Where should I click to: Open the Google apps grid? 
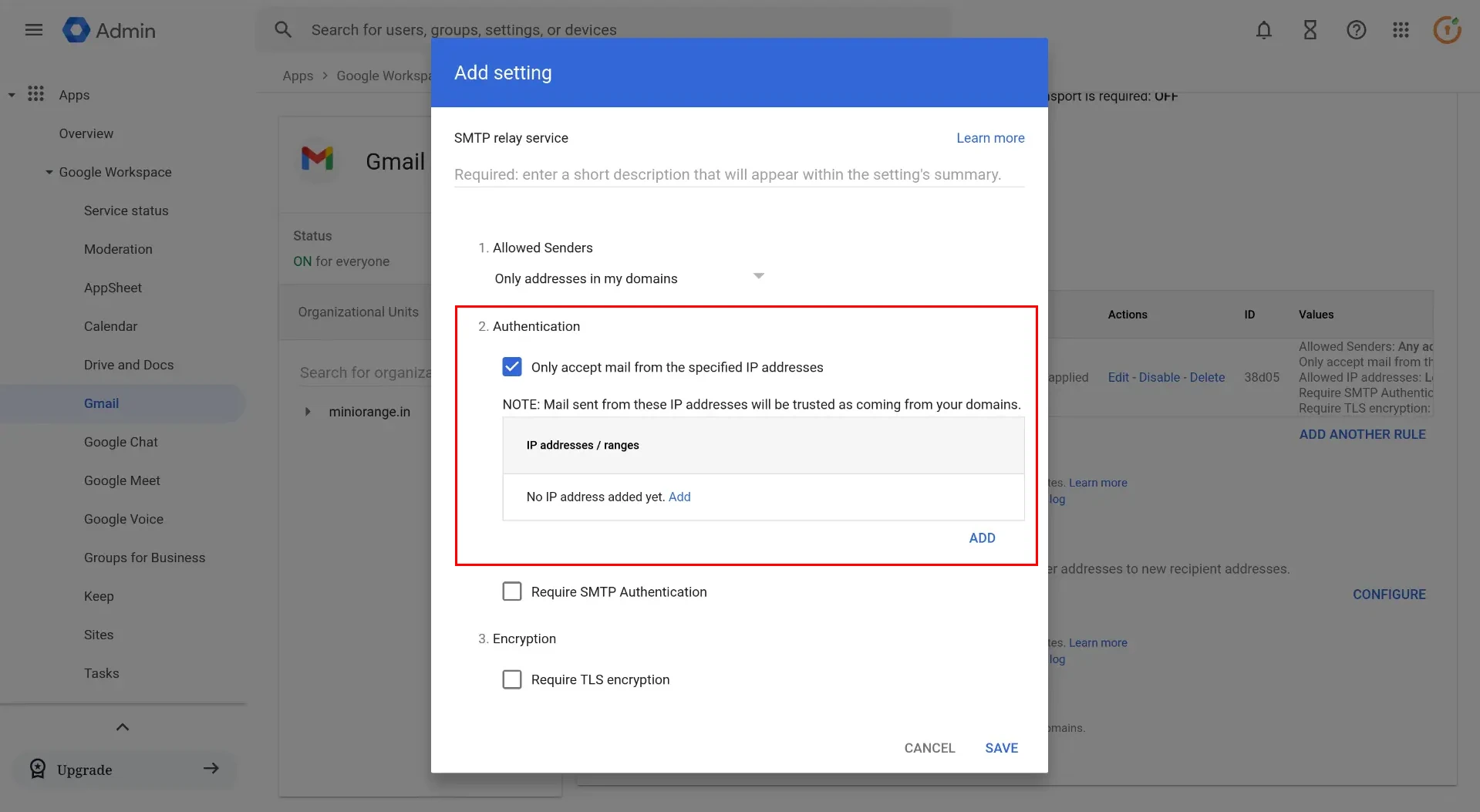pos(1401,30)
